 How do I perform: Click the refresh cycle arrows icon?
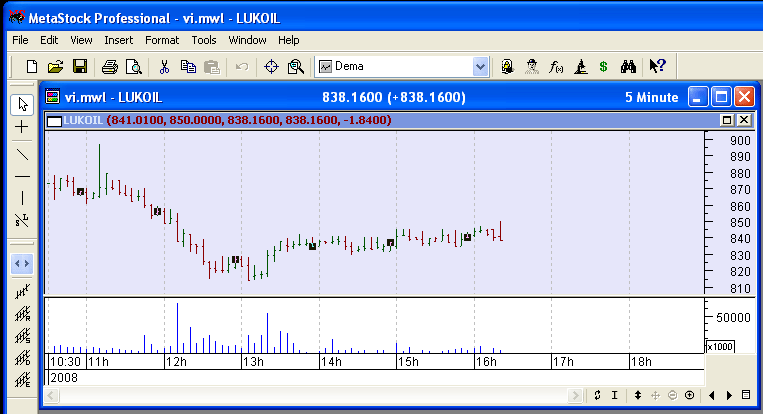point(598,396)
